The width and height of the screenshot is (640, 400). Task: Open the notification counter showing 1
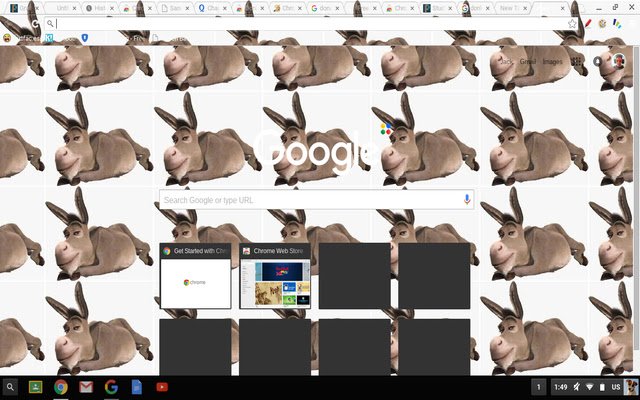pyautogui.click(x=538, y=387)
